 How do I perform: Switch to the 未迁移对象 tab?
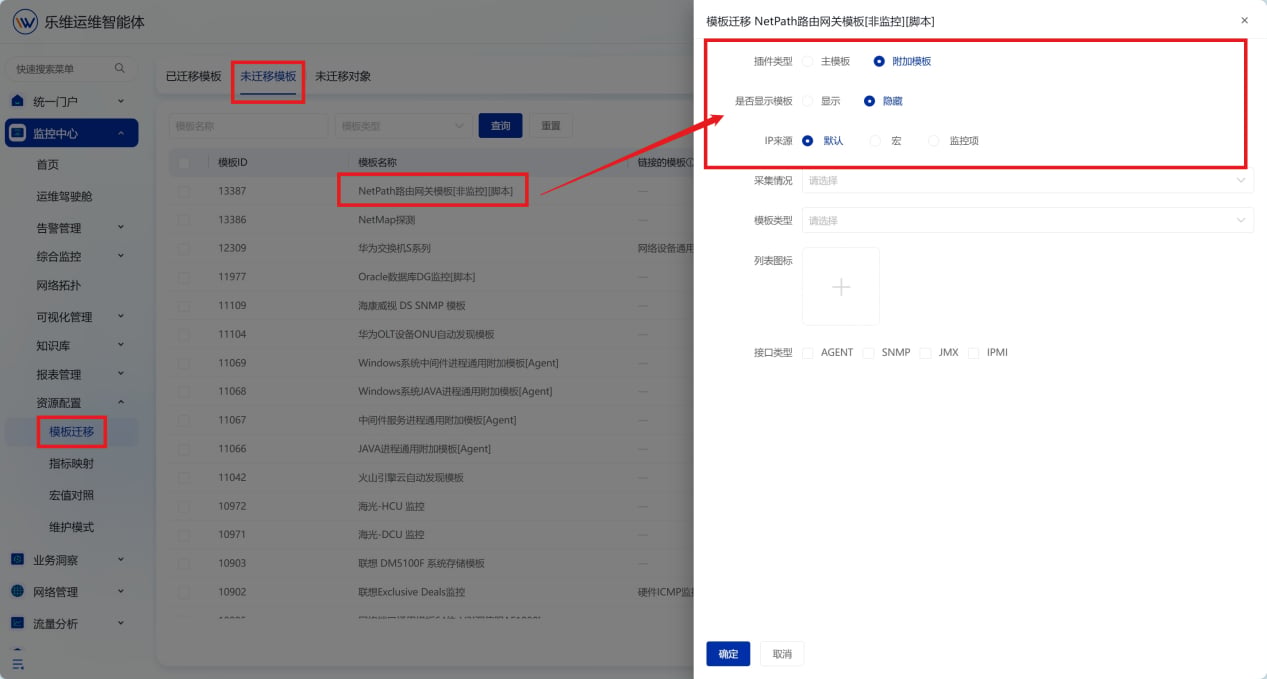(x=343, y=76)
